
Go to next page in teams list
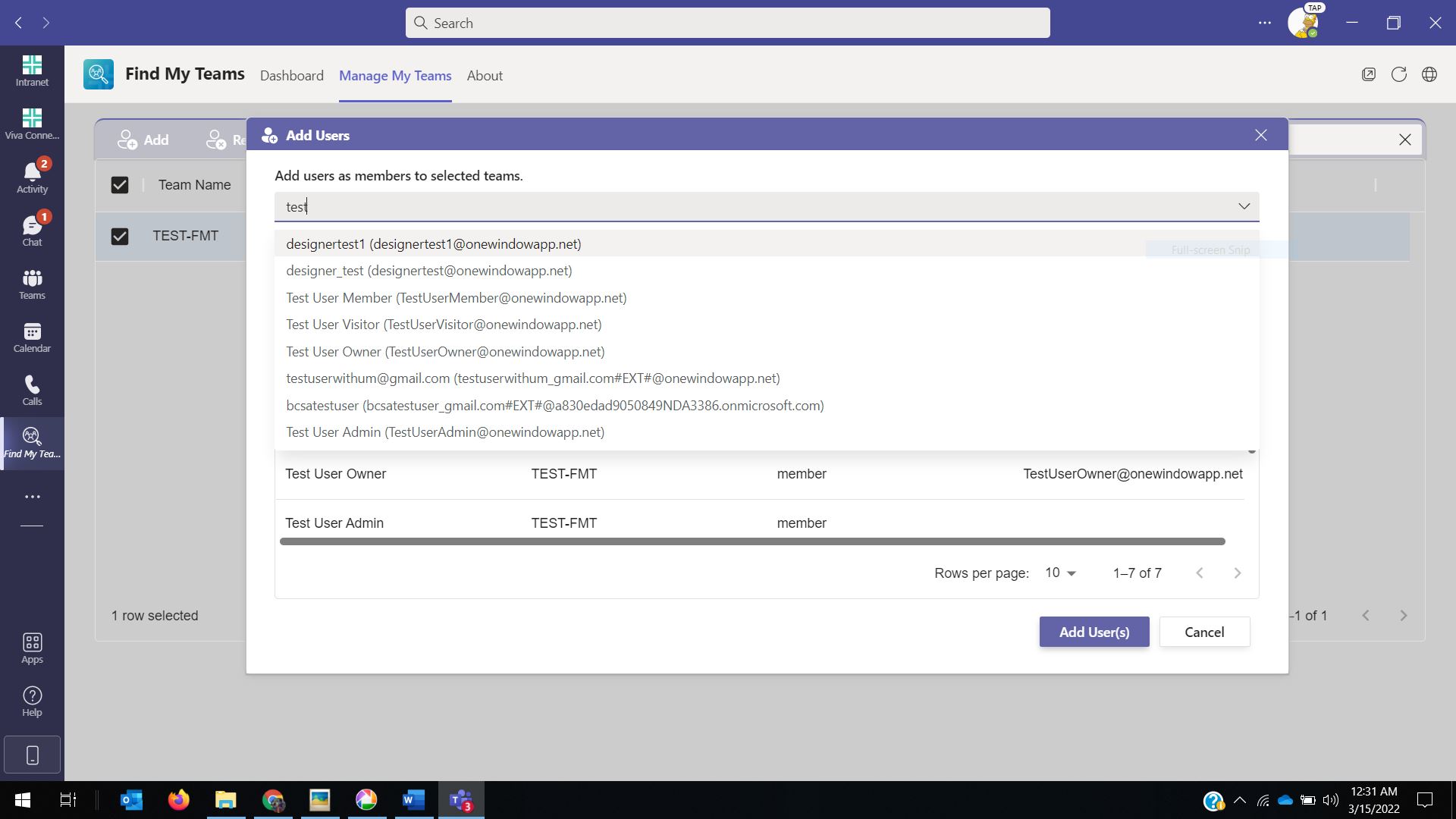(x=1403, y=616)
